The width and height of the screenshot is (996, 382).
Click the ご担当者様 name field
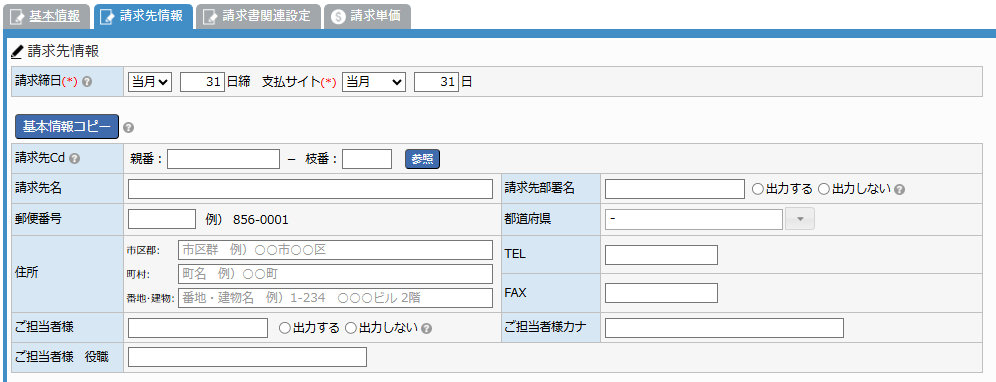tap(198, 328)
